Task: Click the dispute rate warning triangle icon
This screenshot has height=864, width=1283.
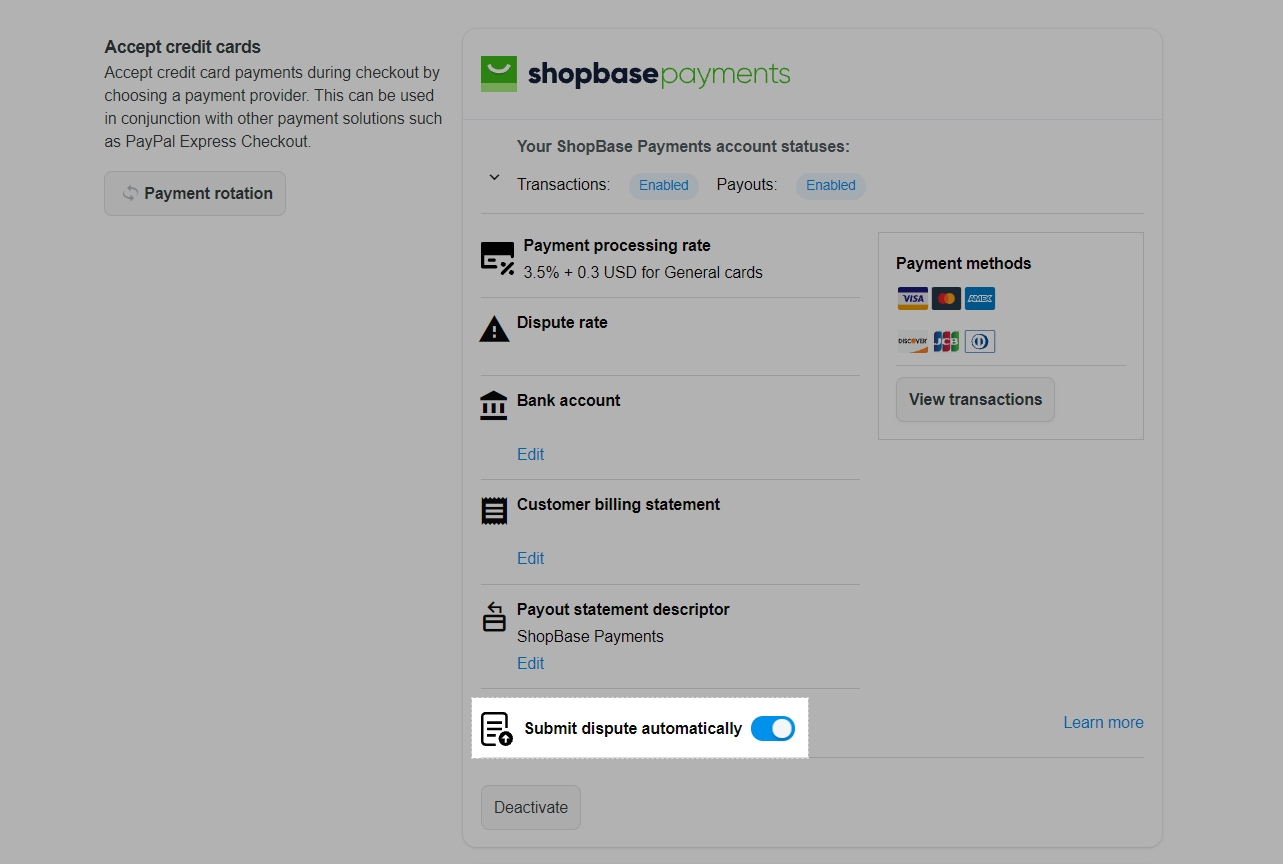Action: (494, 329)
